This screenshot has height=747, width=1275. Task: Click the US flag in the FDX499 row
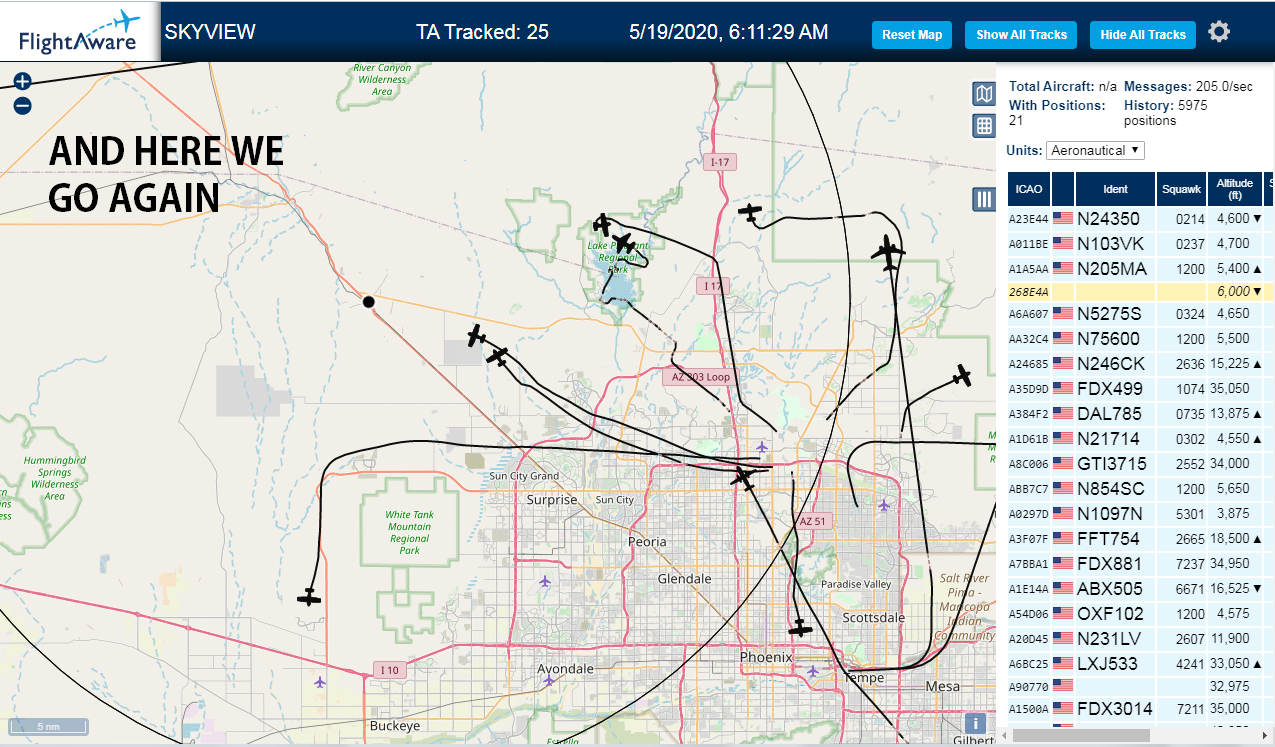pyautogui.click(x=1062, y=388)
